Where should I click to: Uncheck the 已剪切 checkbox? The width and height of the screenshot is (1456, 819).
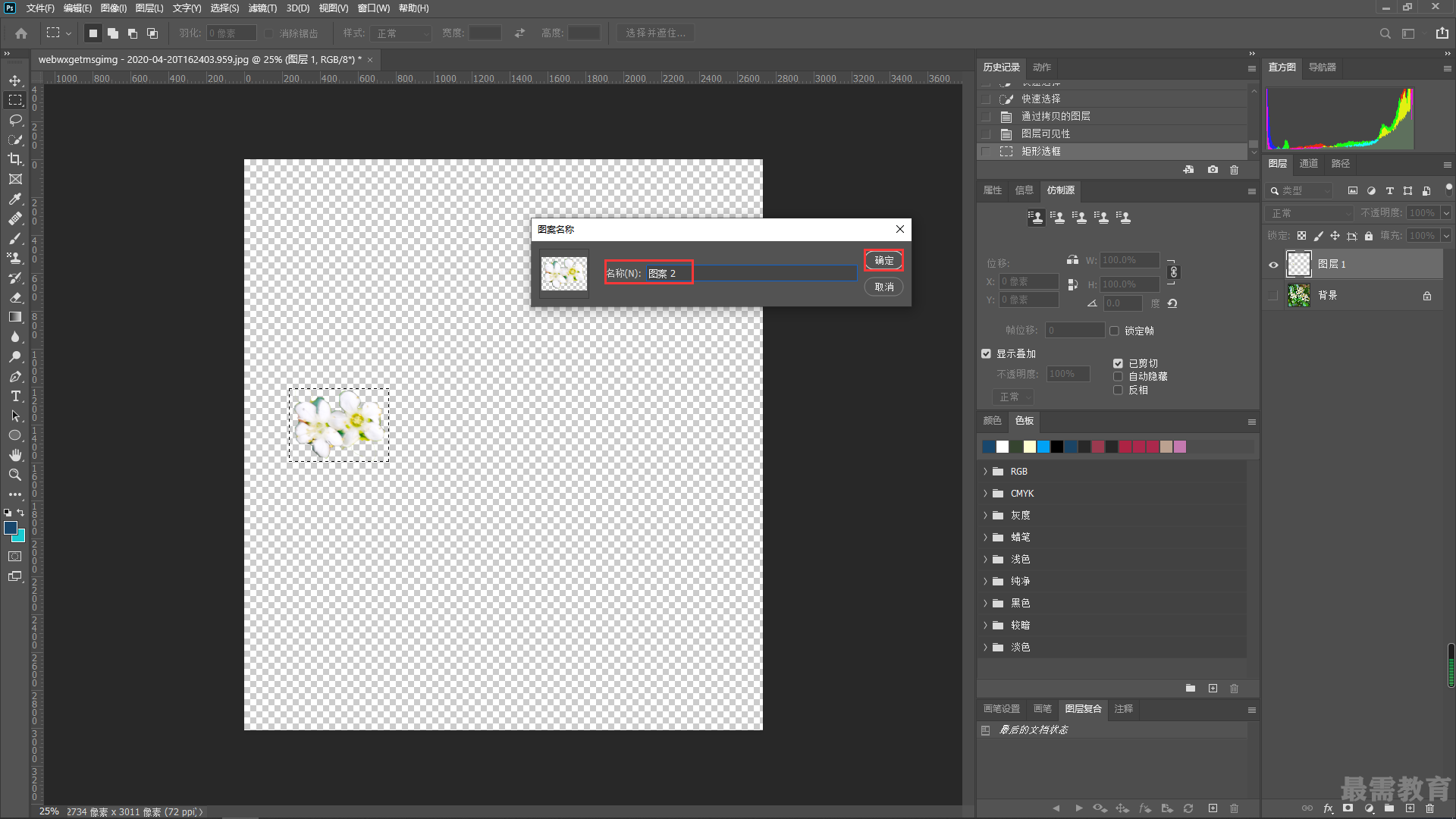pyautogui.click(x=1118, y=363)
